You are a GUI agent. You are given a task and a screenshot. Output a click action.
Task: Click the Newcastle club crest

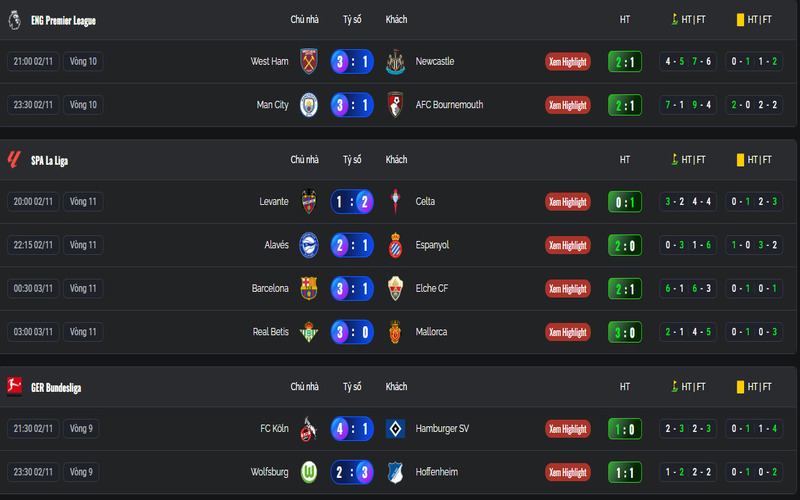pos(396,61)
